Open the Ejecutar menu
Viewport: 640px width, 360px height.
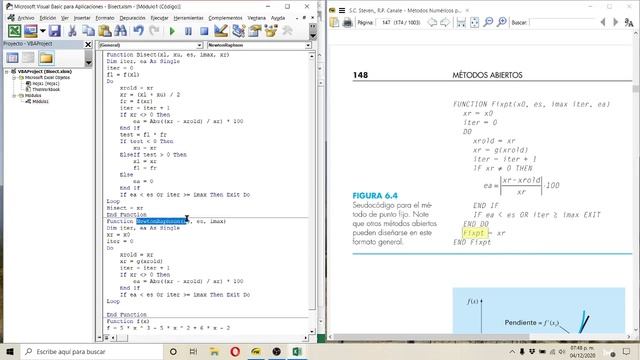point(159,18)
